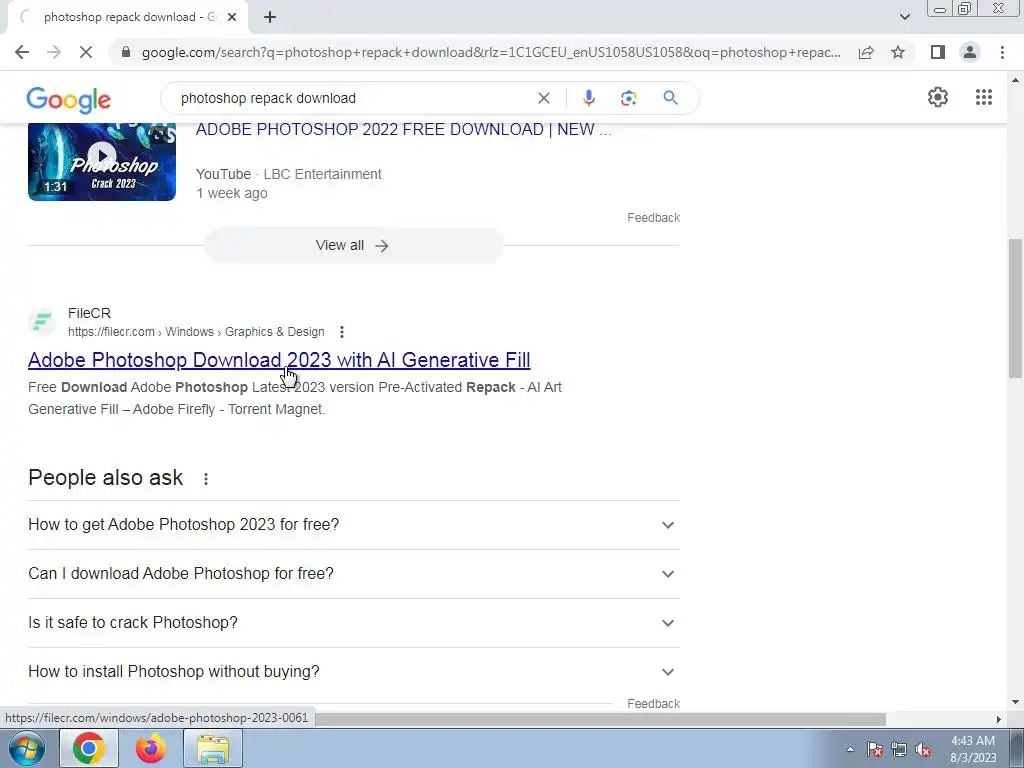
Task: Open People also ask options menu
Action: pos(206,479)
